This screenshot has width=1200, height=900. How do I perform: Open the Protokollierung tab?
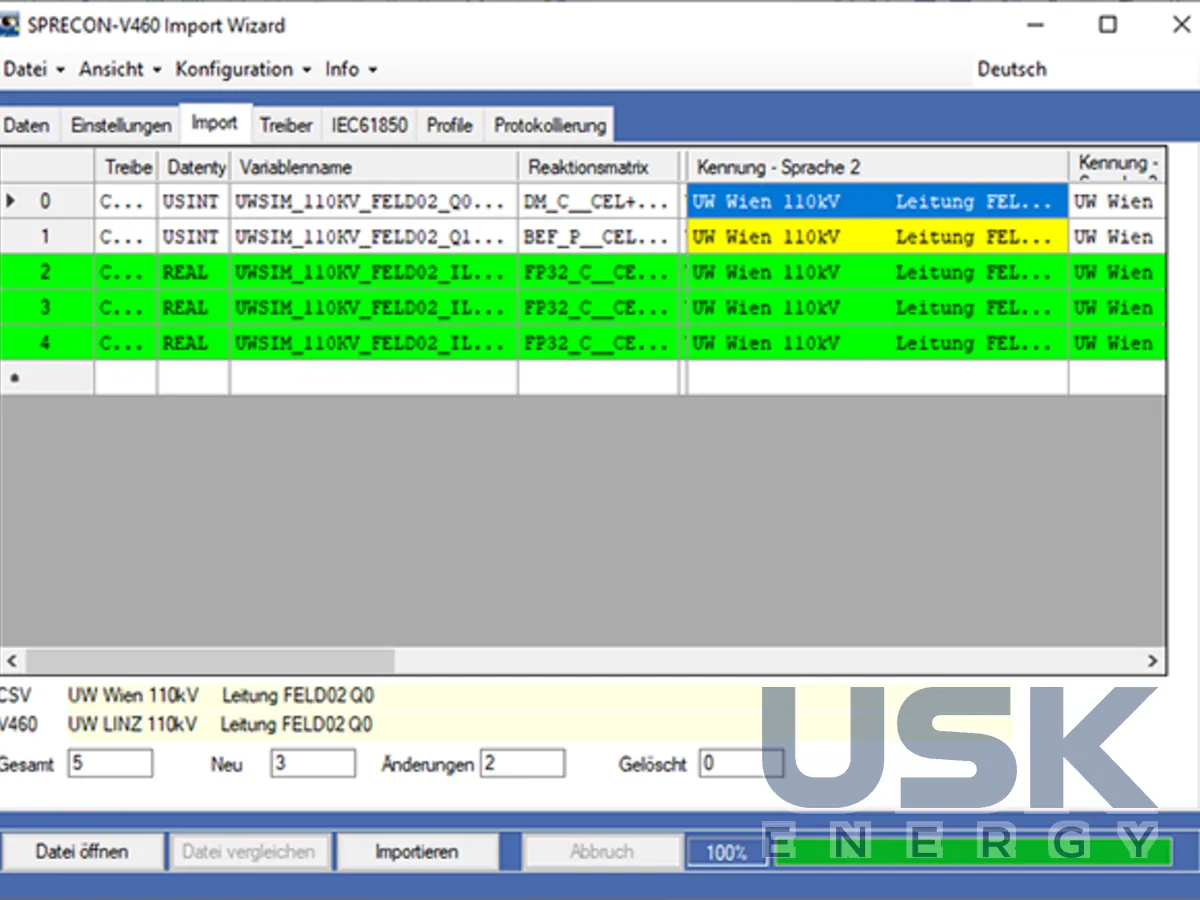[550, 126]
